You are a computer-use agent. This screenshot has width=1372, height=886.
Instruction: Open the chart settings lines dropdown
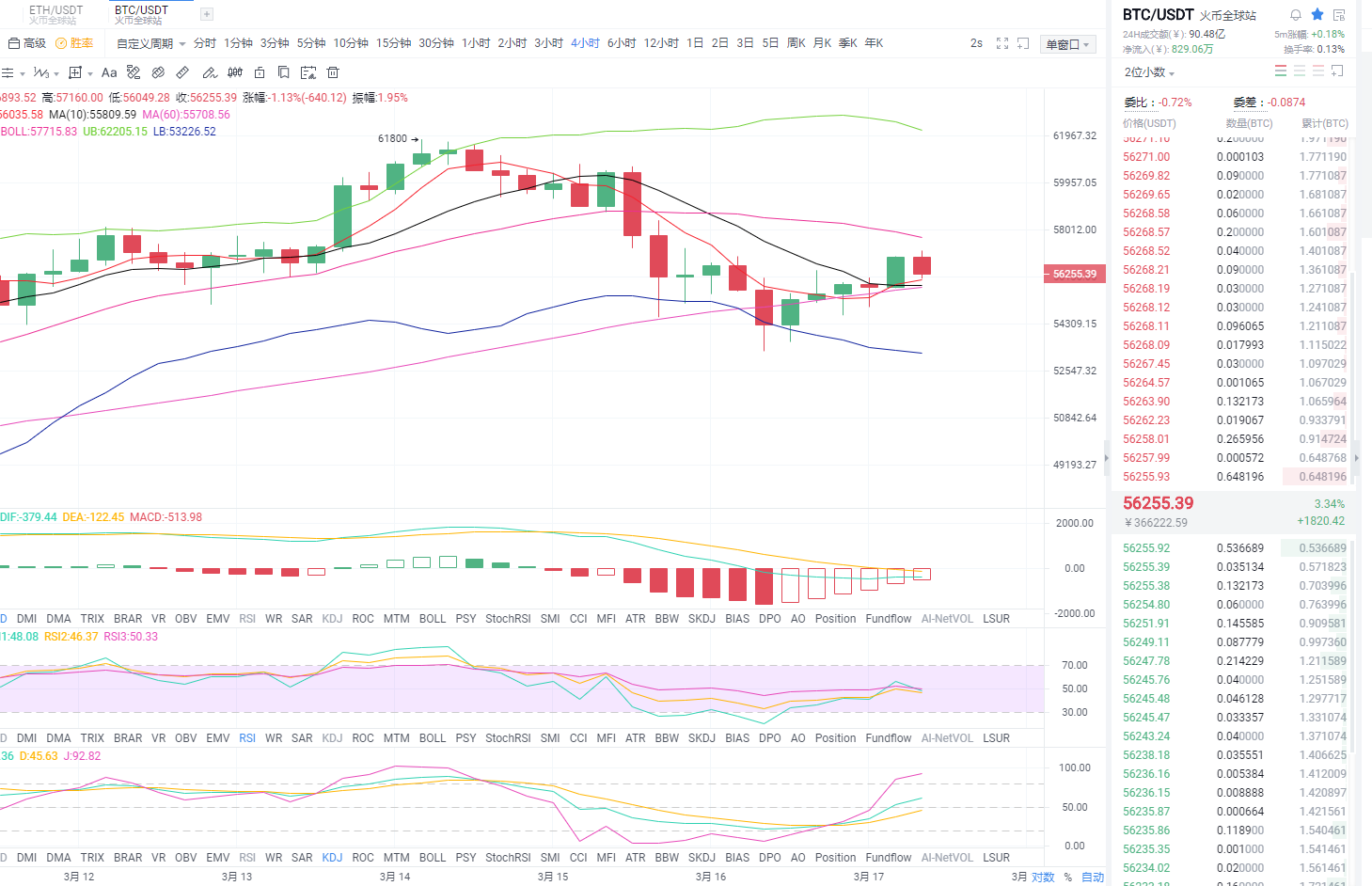(x=13, y=72)
